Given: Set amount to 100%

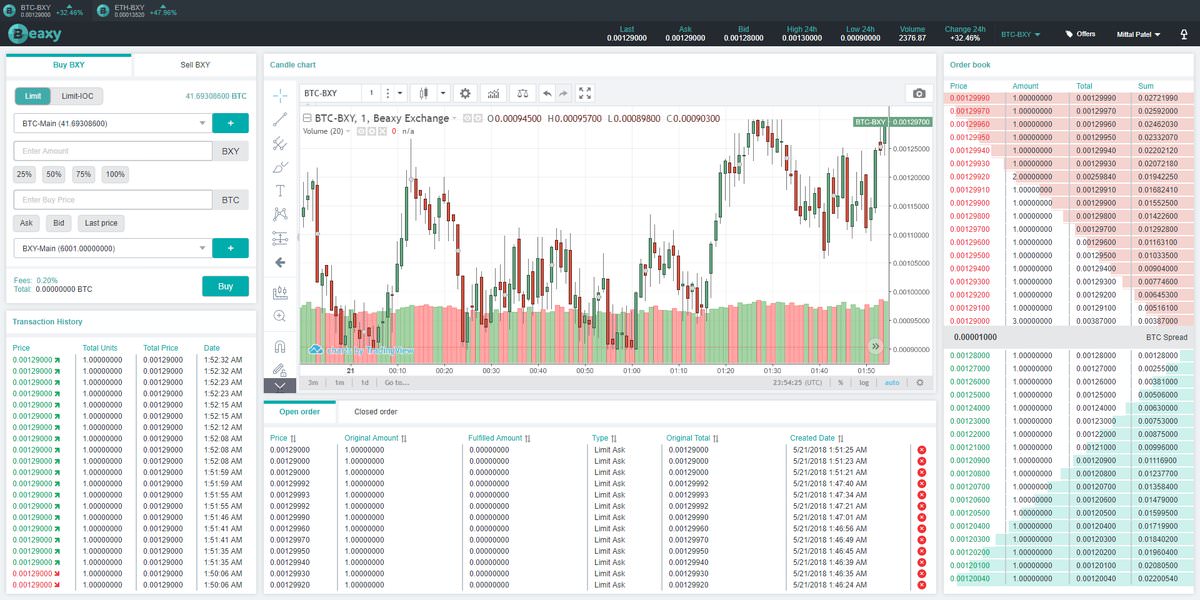Looking at the screenshot, I should 115,174.
